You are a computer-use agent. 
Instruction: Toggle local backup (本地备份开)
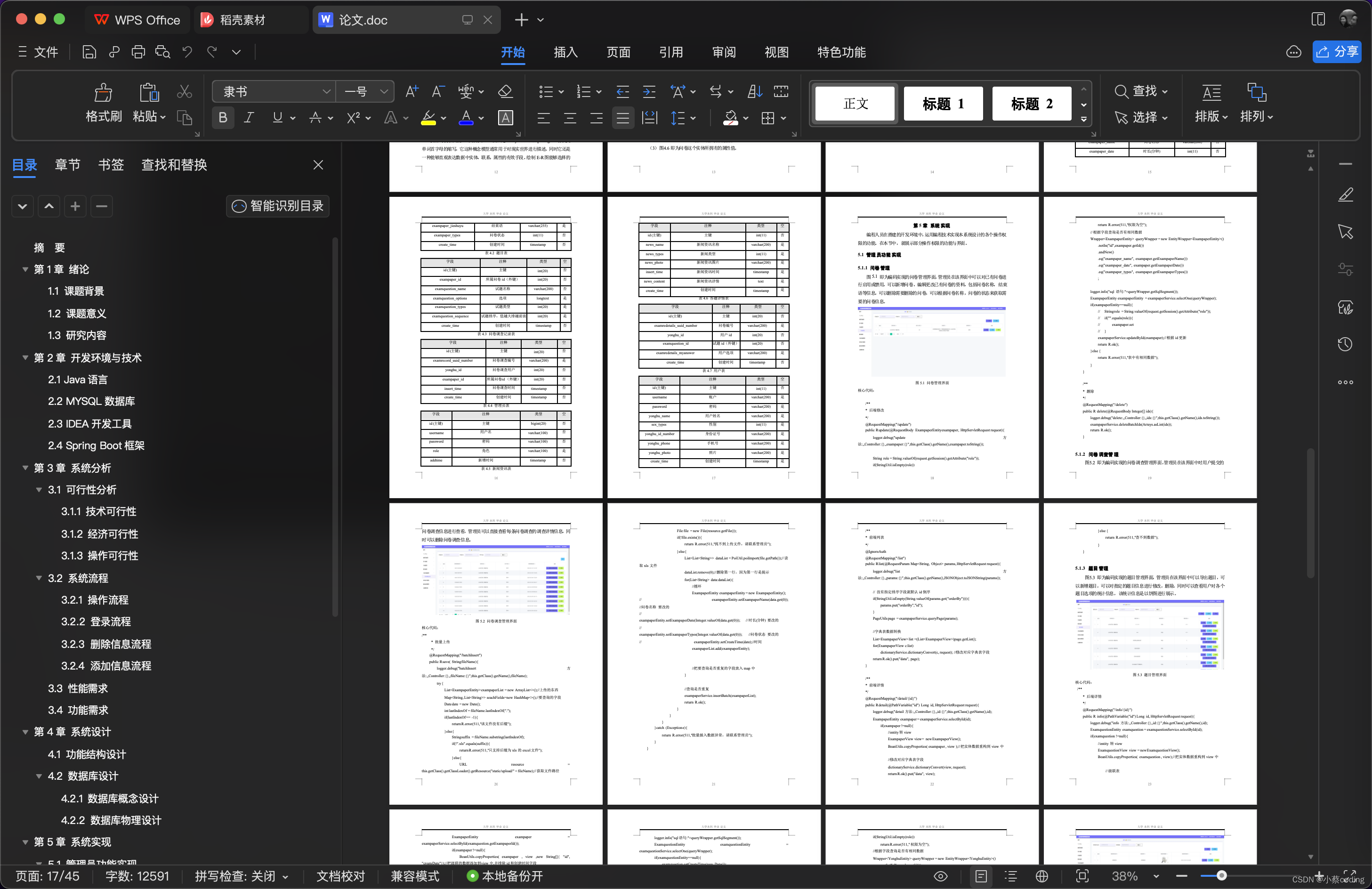pos(504,876)
